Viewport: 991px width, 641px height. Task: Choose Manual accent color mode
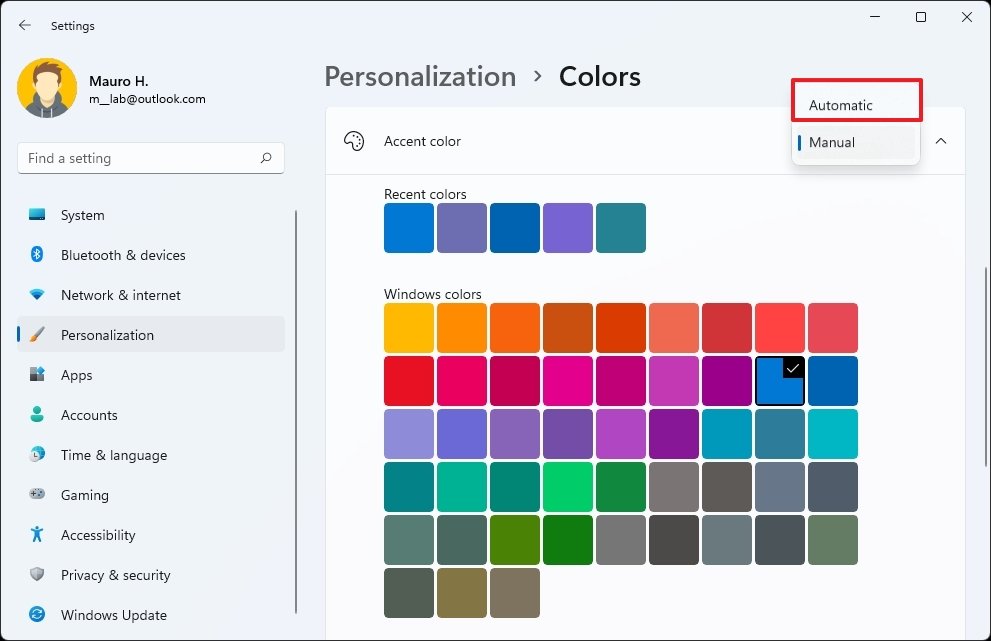pyautogui.click(x=856, y=142)
